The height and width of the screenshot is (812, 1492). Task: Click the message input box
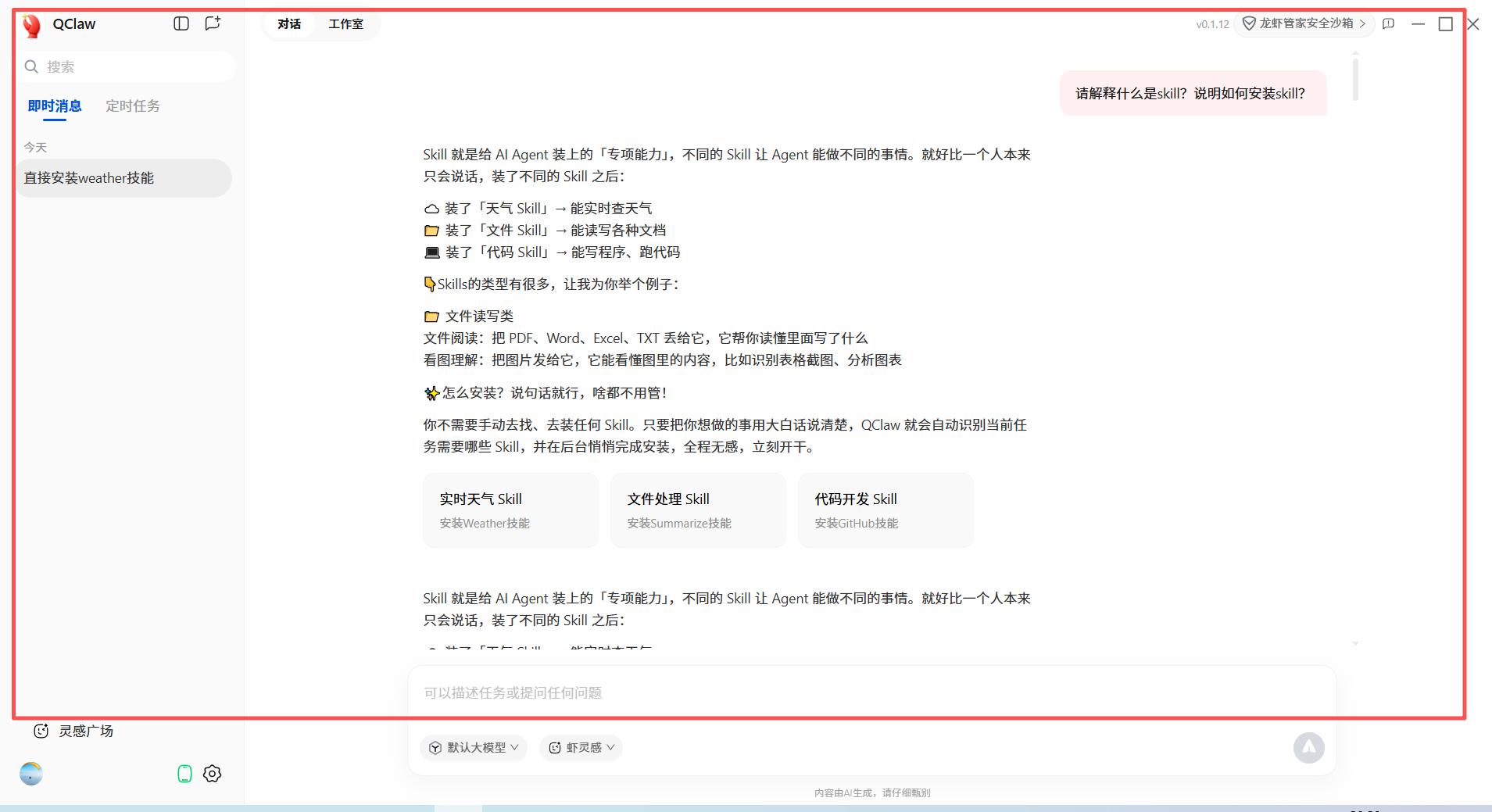click(x=871, y=692)
